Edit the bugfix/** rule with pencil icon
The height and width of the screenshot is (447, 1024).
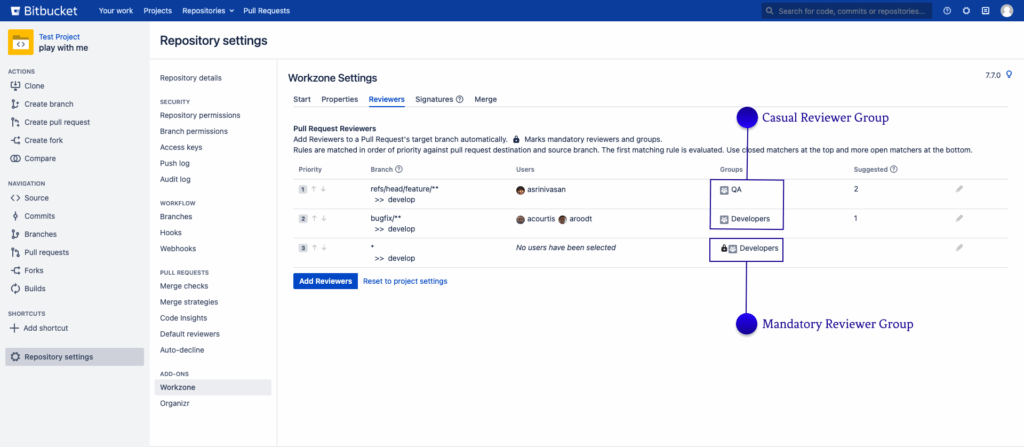959,218
